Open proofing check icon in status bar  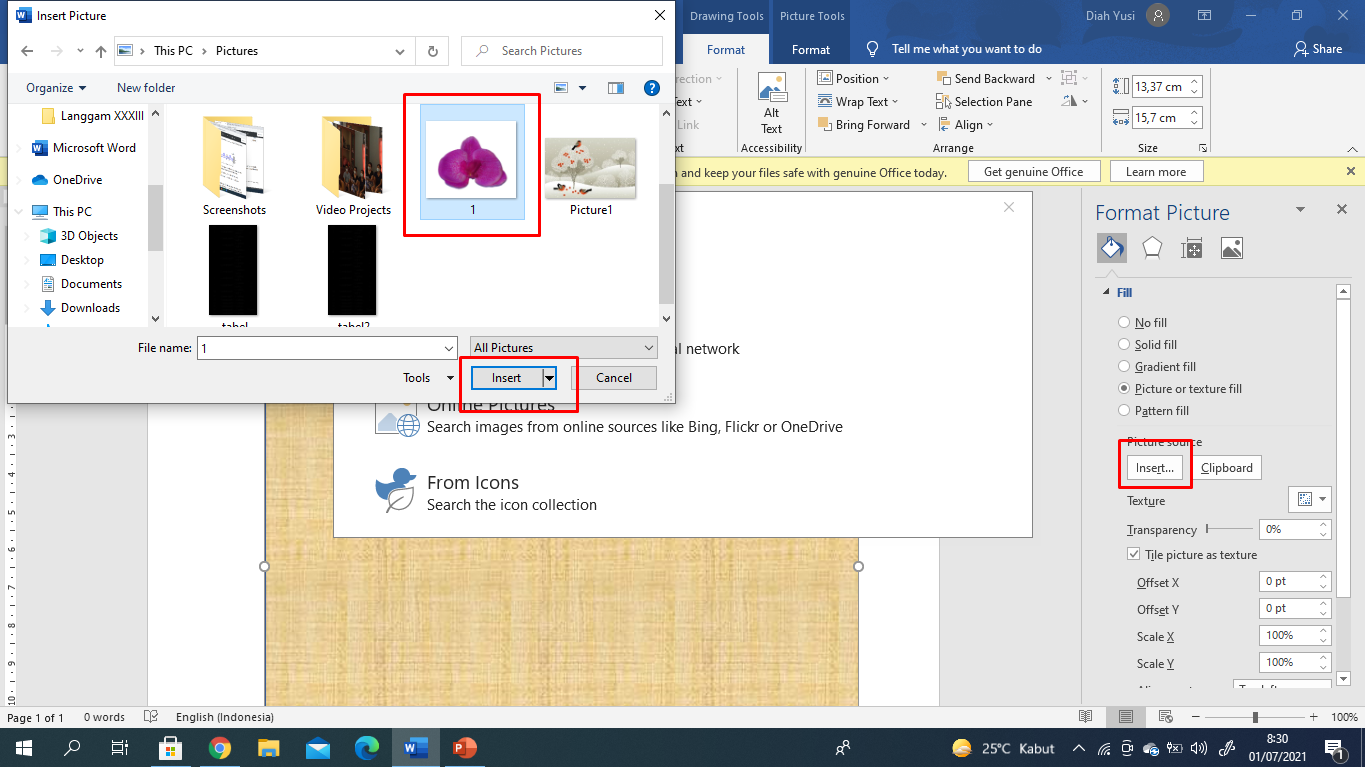tap(151, 717)
